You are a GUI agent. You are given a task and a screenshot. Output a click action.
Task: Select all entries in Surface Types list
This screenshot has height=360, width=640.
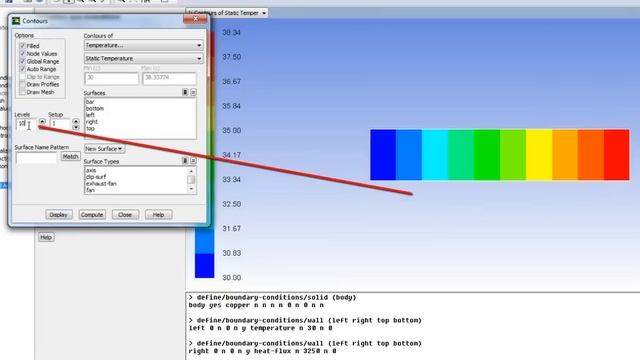tap(185, 161)
